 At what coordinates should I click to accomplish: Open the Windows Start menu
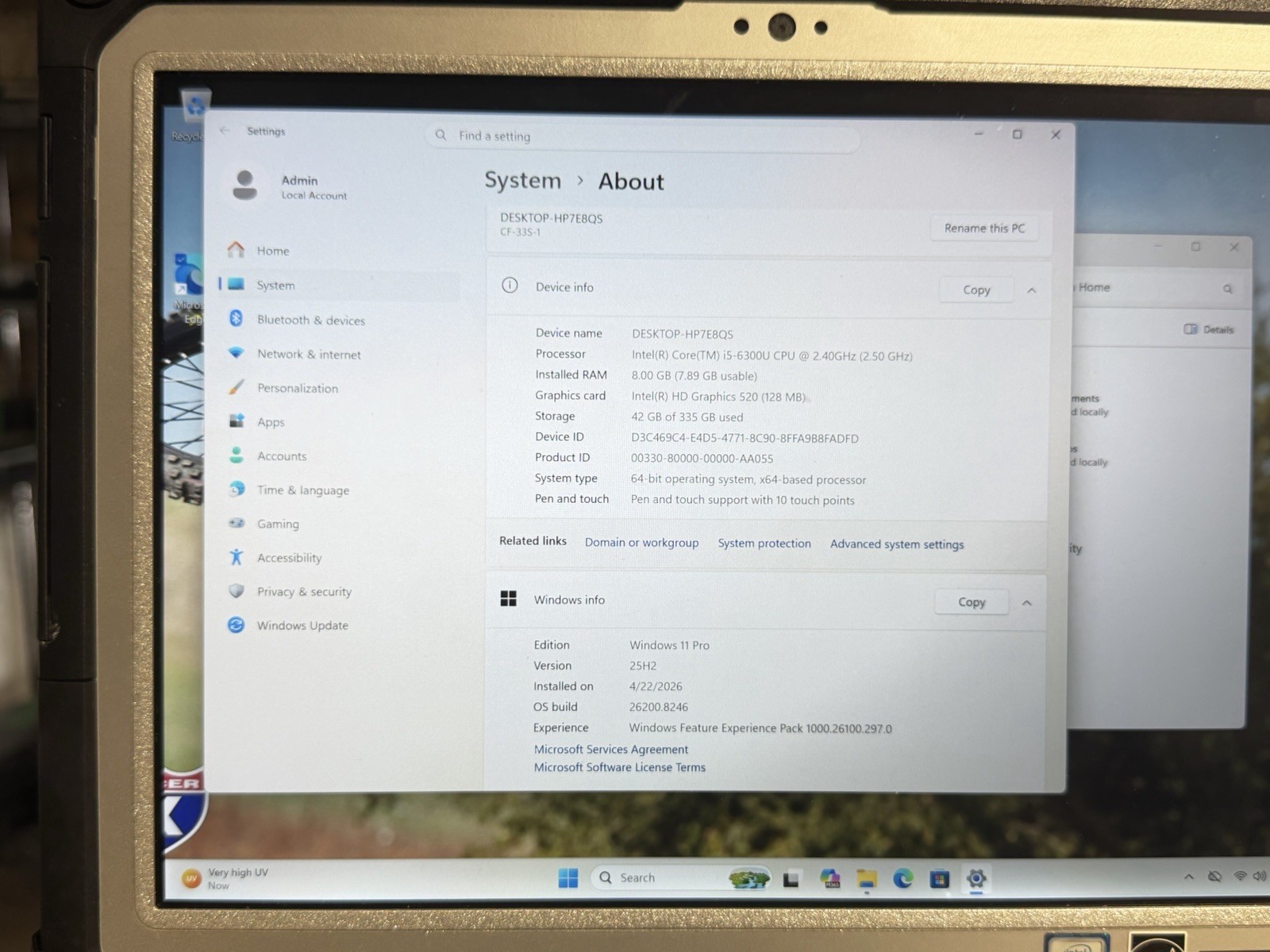point(568,878)
